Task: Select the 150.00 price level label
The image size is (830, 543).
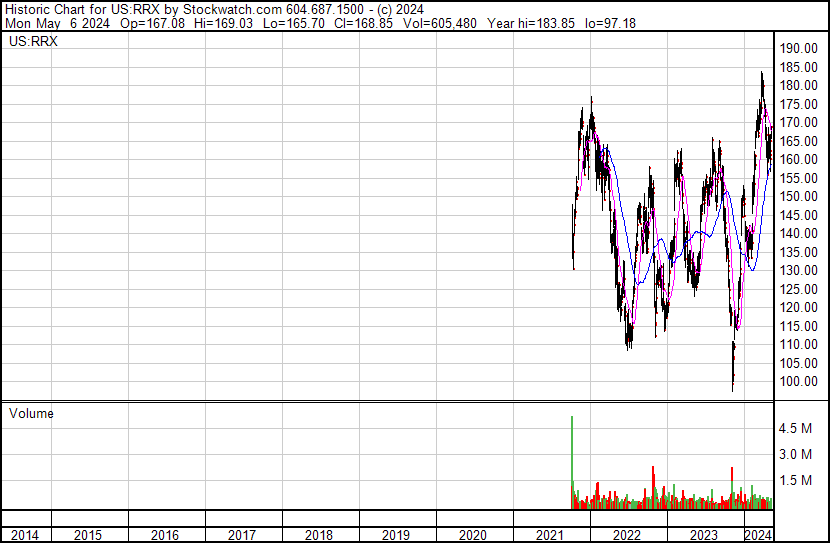Action: tap(799, 196)
